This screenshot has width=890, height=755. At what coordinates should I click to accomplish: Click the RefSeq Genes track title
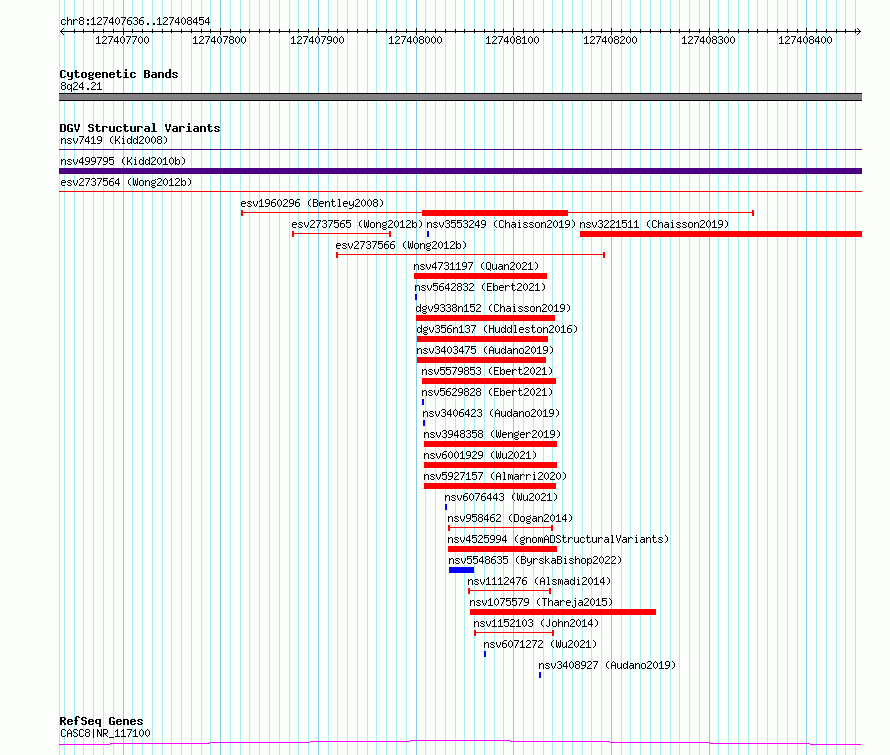(101, 721)
